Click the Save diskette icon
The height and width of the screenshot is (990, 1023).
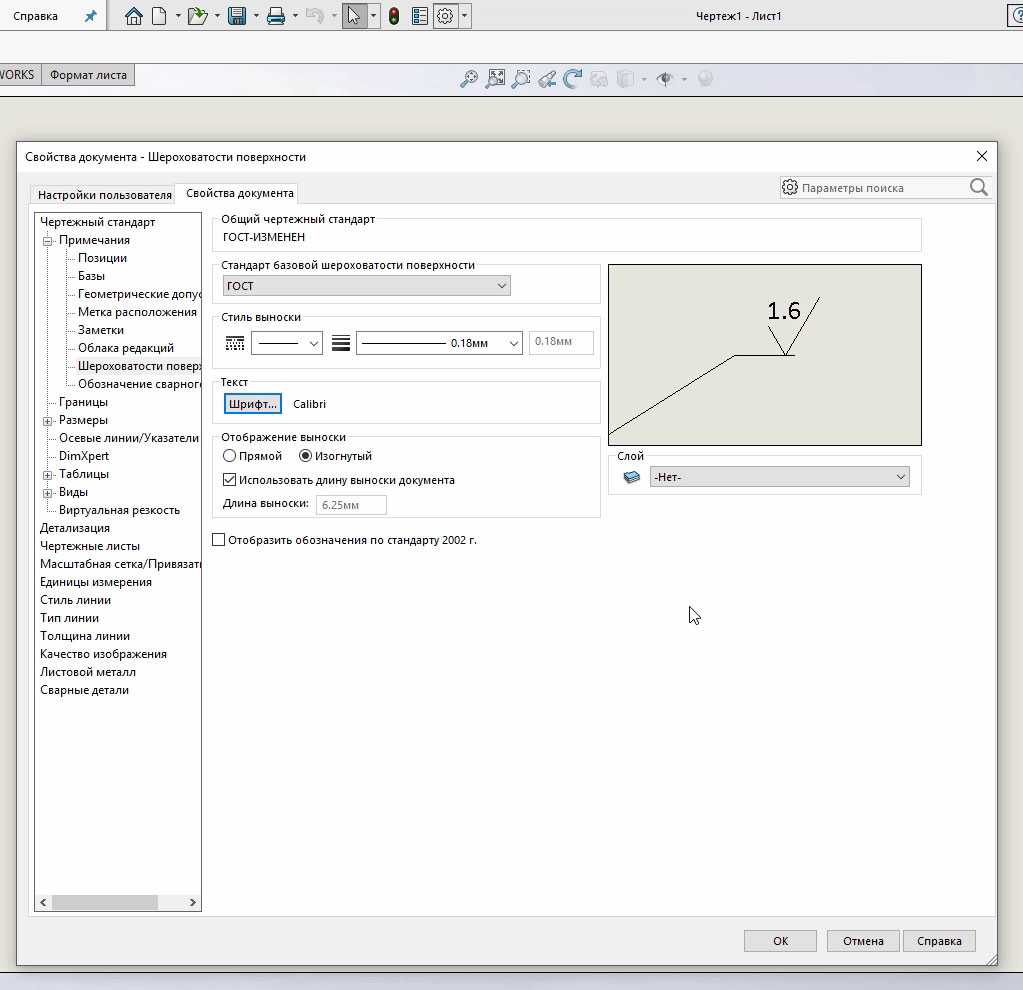[237, 16]
